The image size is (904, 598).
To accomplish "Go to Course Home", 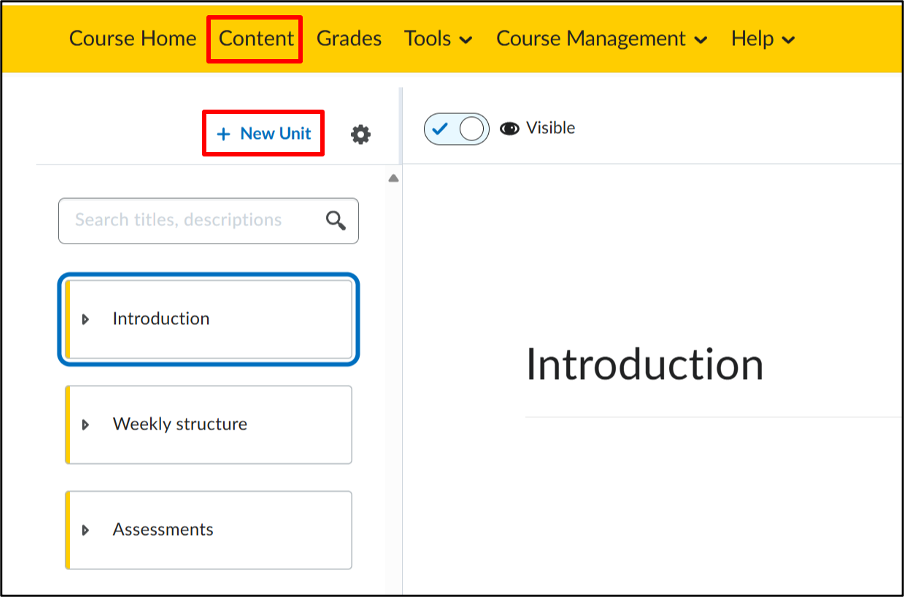I will tap(133, 39).
